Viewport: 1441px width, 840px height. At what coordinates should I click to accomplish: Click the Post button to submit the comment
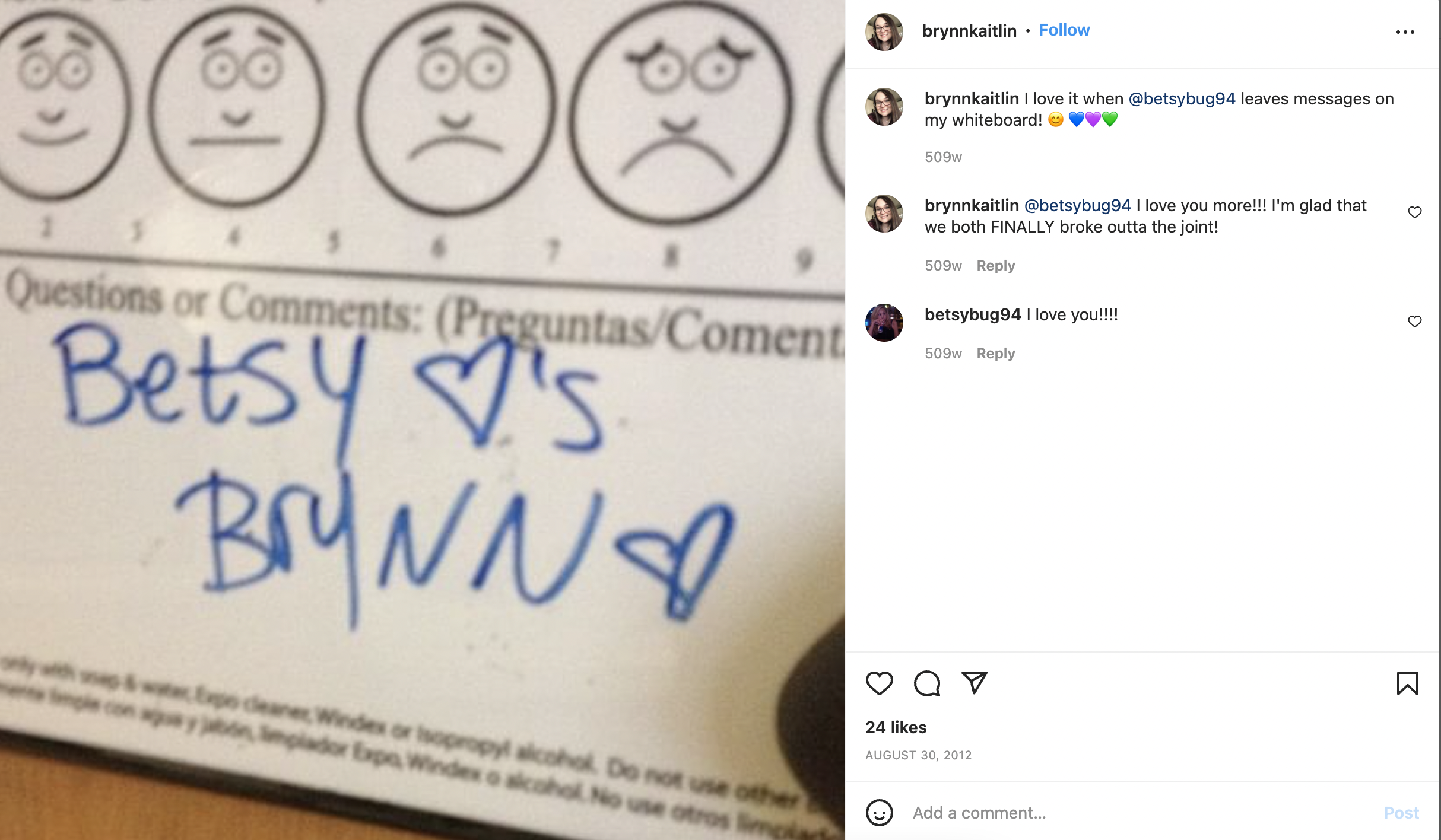1401,813
